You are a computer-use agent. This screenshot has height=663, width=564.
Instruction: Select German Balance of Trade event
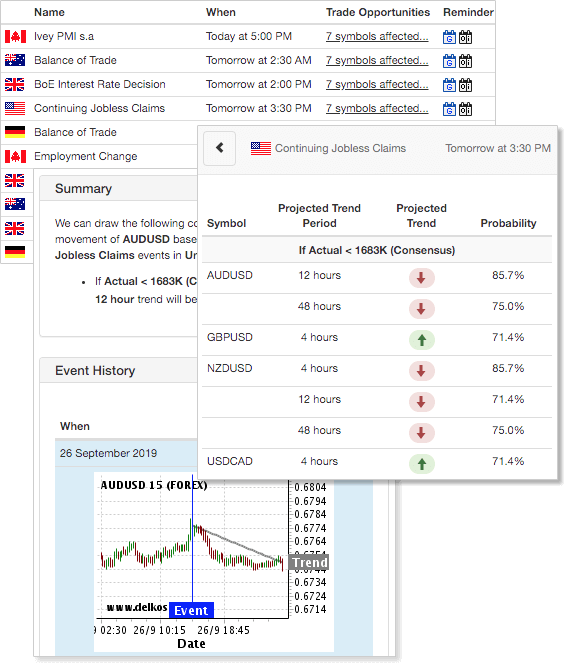100,132
